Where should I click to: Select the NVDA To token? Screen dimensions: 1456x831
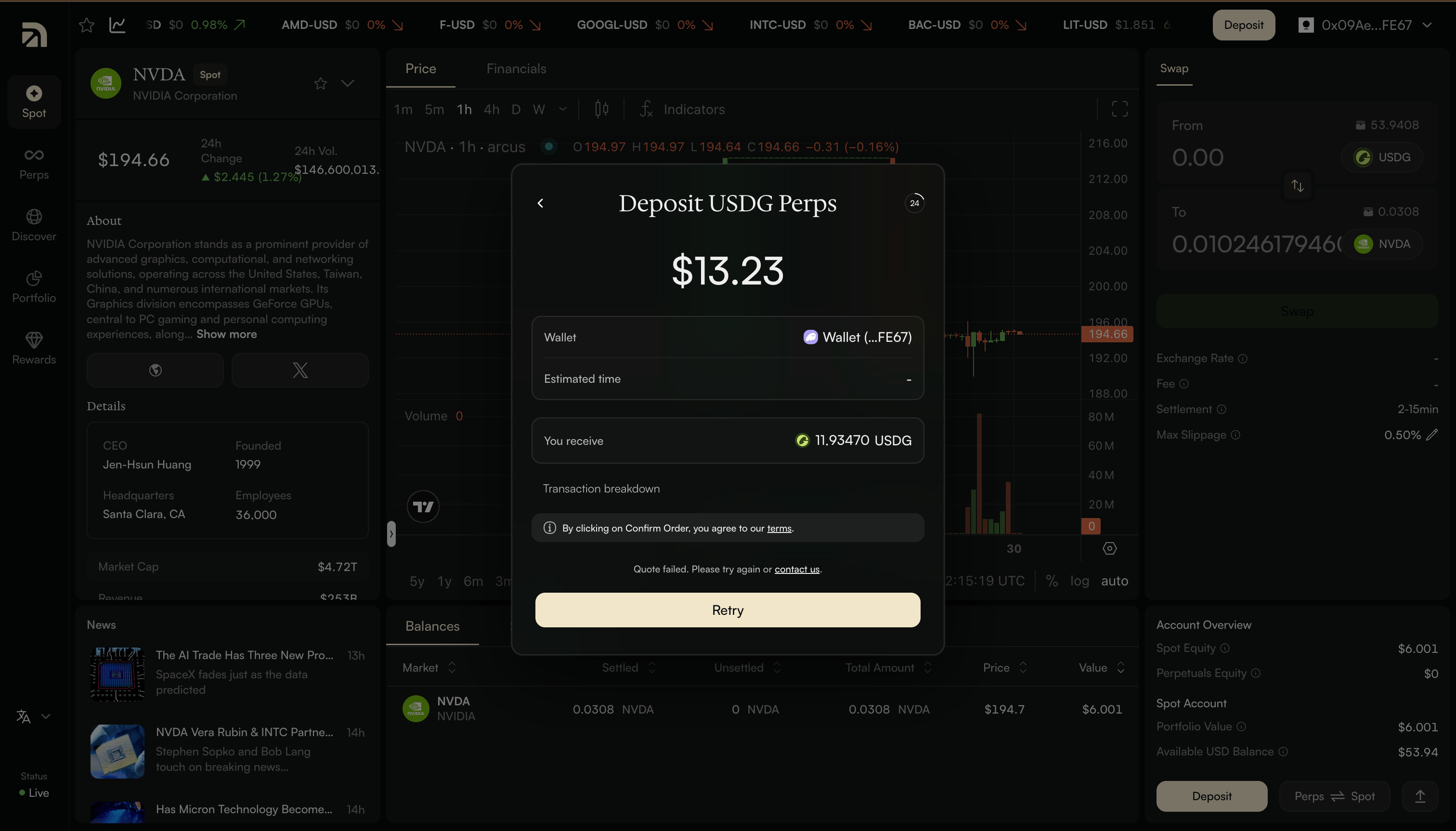1382,244
